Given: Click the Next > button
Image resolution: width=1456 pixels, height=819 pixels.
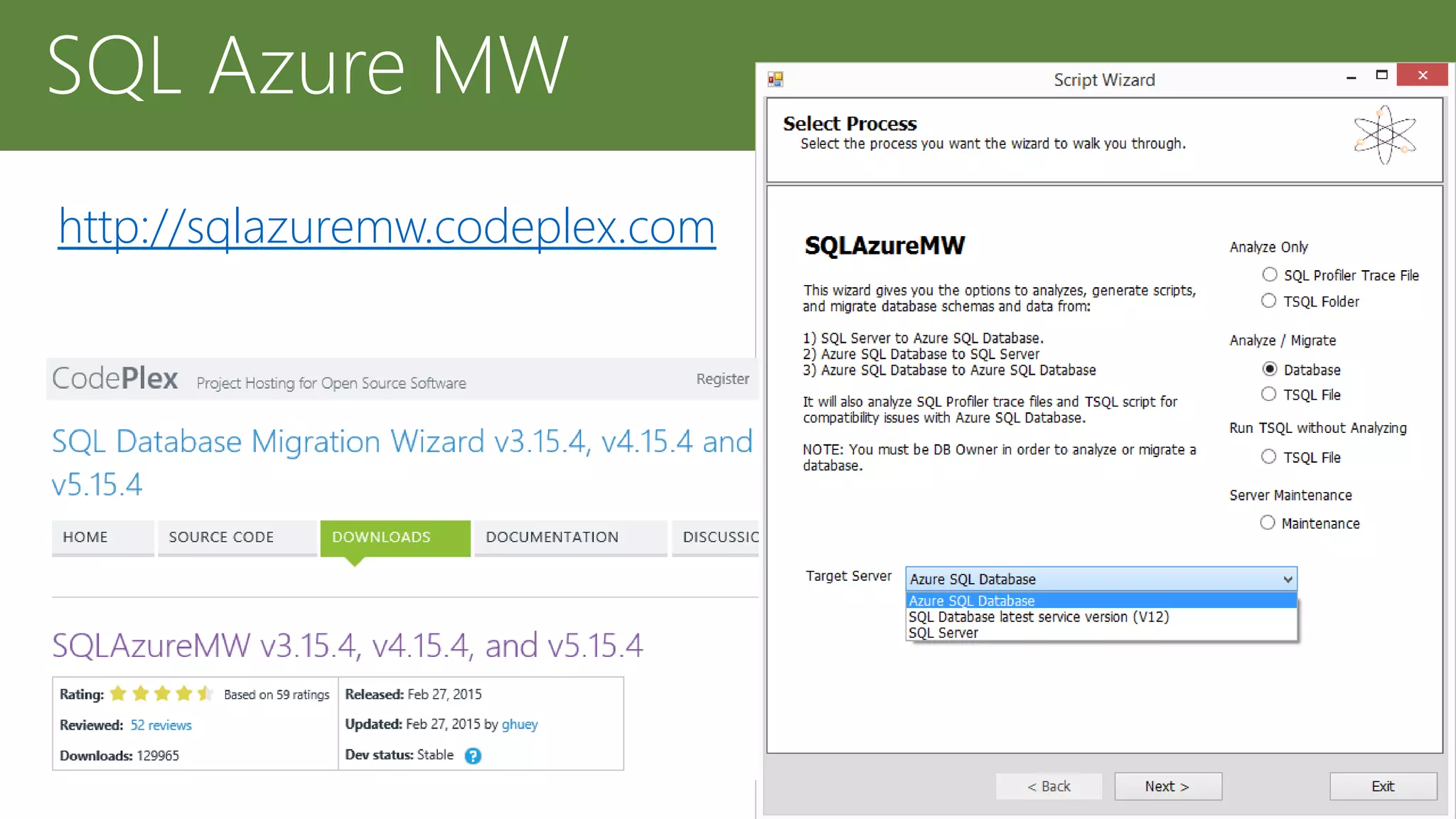Looking at the screenshot, I should pyautogui.click(x=1168, y=786).
